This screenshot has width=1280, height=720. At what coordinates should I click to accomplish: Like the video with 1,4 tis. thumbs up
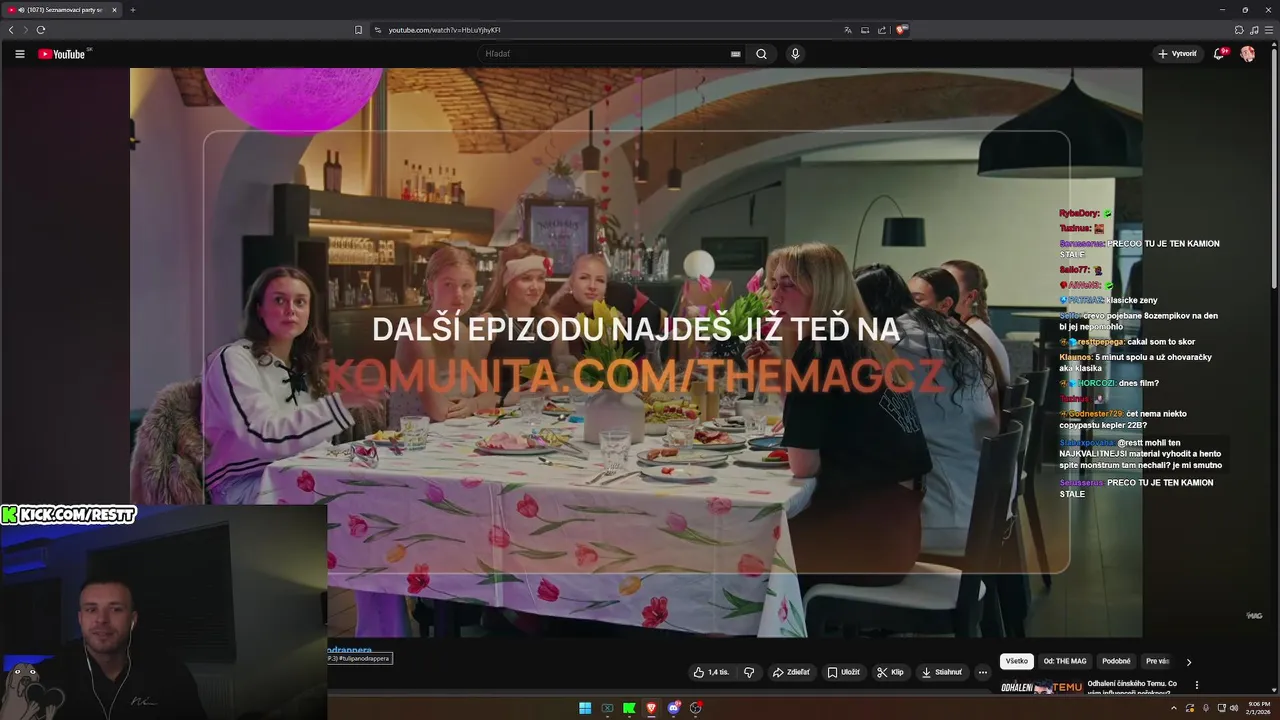pyautogui.click(x=711, y=672)
